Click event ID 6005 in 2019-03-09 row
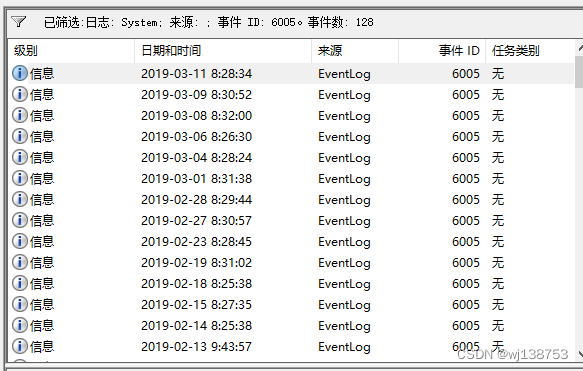 [466, 94]
